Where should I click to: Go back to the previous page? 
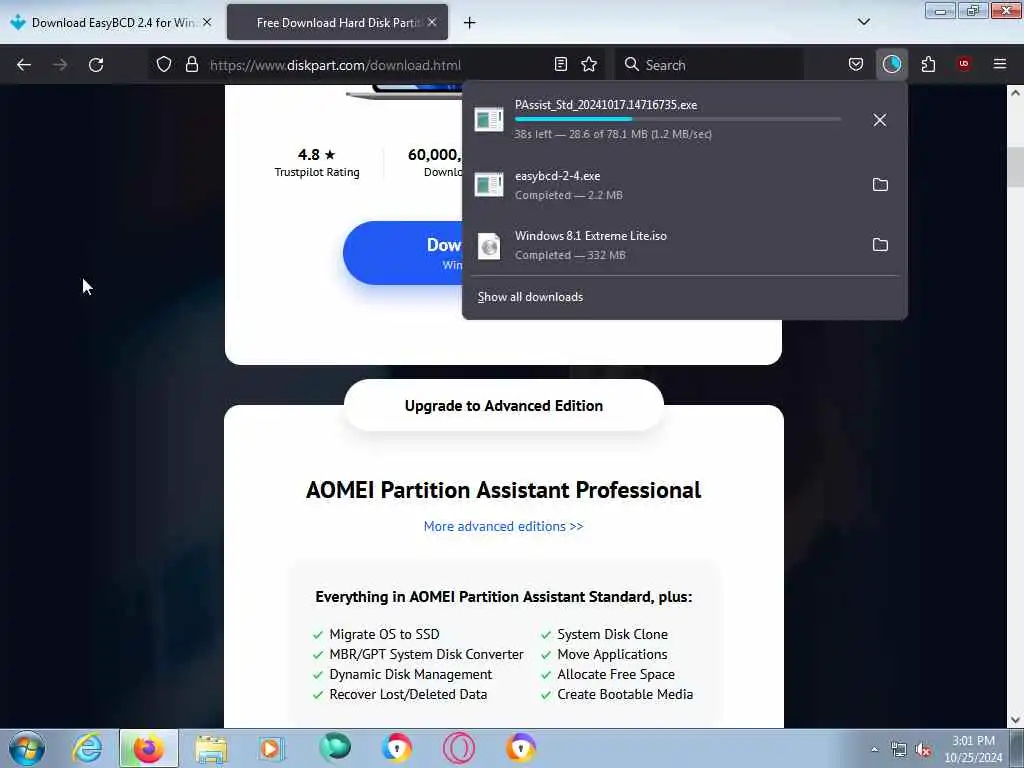coord(24,65)
